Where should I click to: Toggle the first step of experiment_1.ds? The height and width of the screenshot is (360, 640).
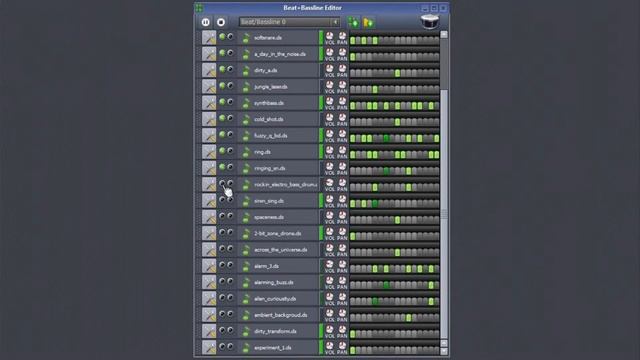point(353,350)
